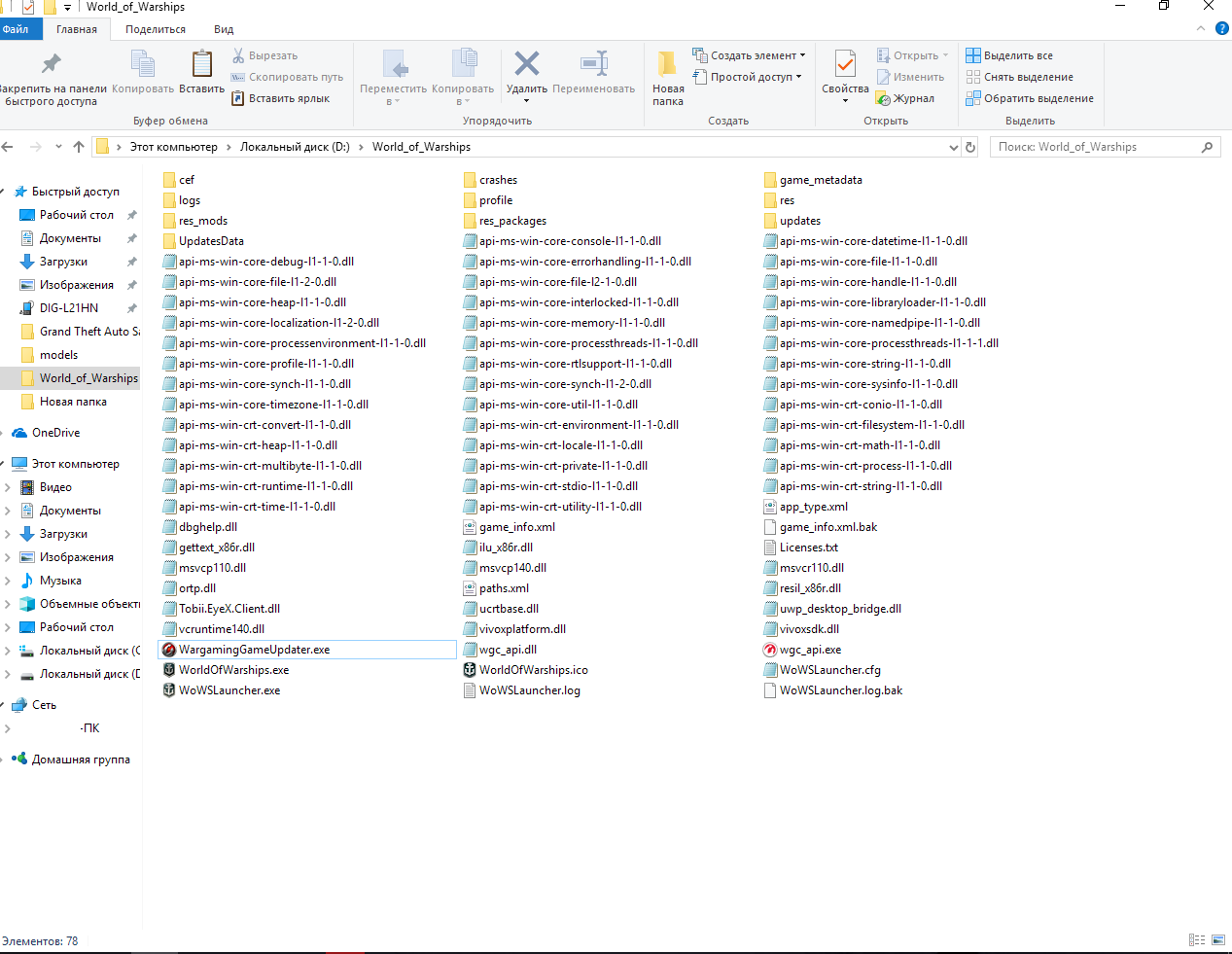
Task: Click the search magnifier icon
Action: tap(1207, 147)
